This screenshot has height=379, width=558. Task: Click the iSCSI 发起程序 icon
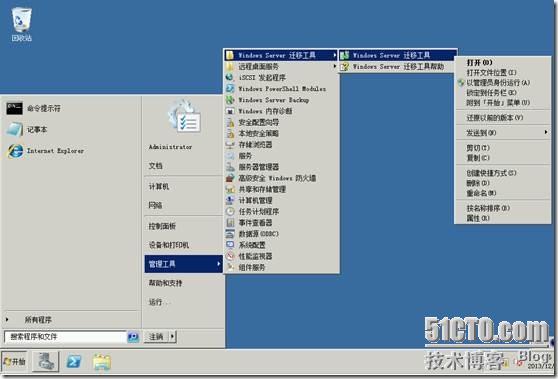point(230,77)
